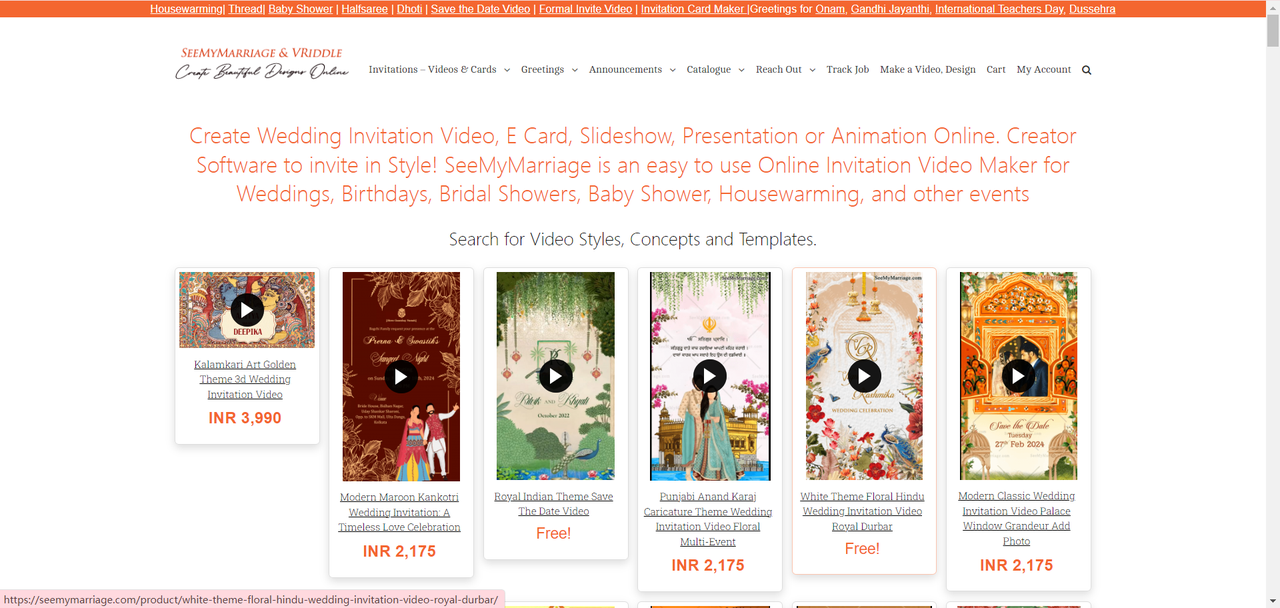
Task: Play the White Theme Floral Hindu invitation video
Action: click(864, 376)
